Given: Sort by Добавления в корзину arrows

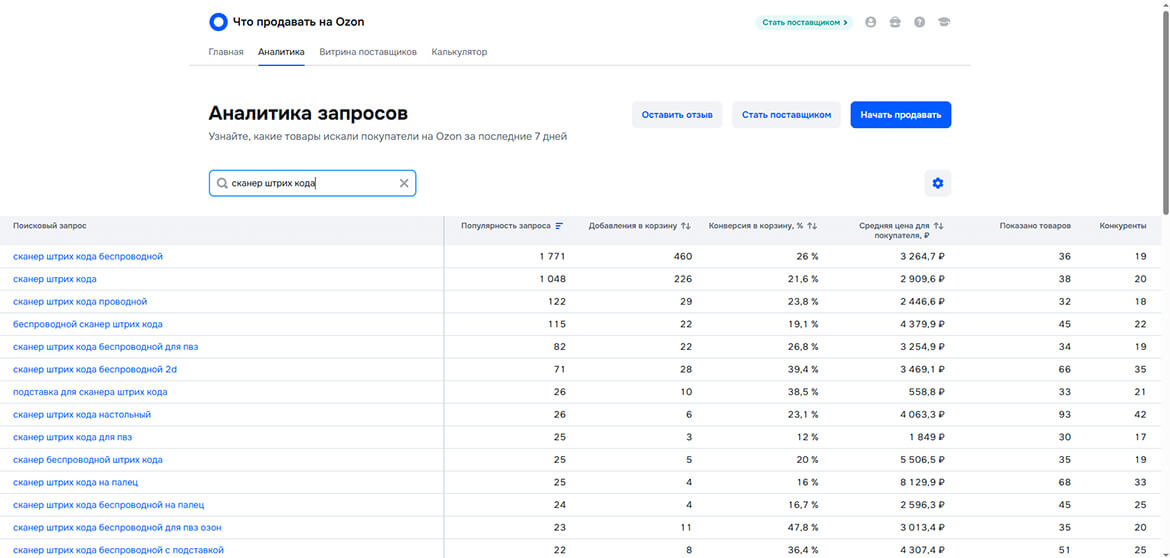Looking at the screenshot, I should [x=686, y=225].
